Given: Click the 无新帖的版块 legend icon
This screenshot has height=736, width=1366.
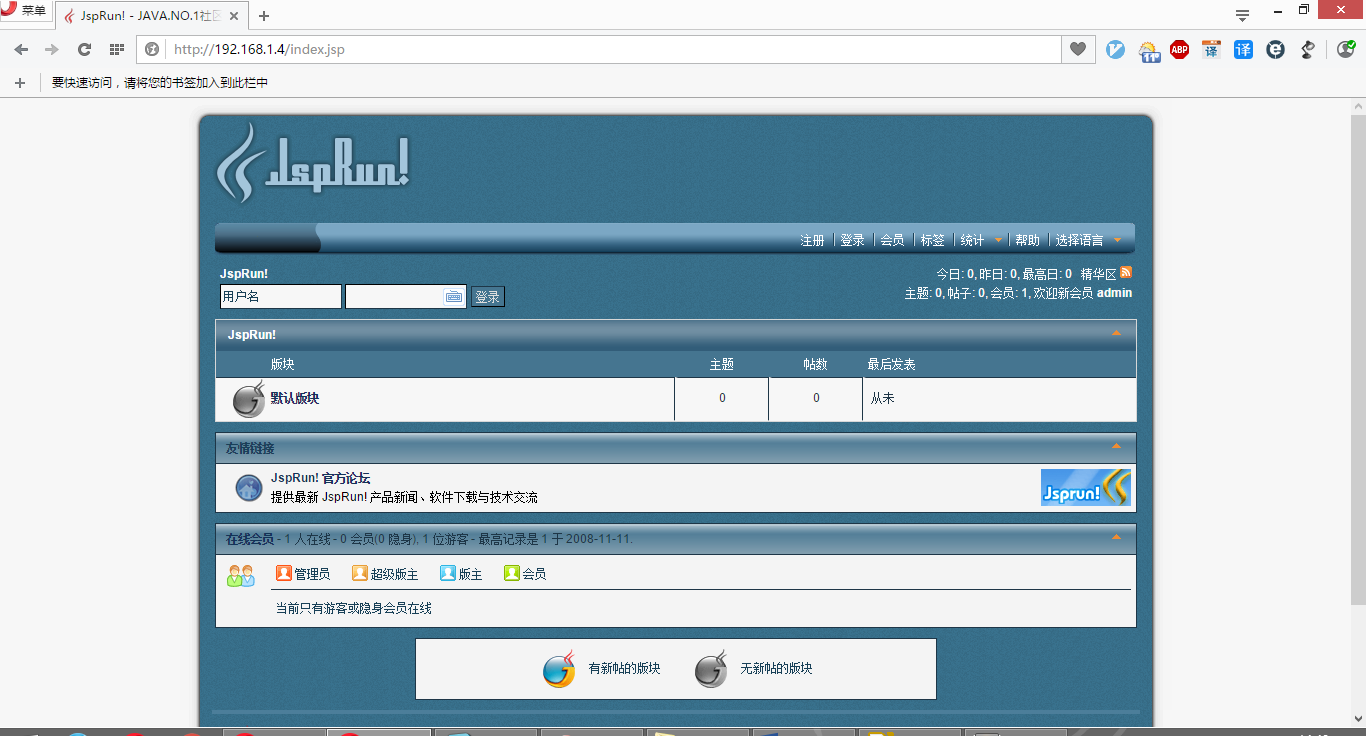Looking at the screenshot, I should coord(711,669).
